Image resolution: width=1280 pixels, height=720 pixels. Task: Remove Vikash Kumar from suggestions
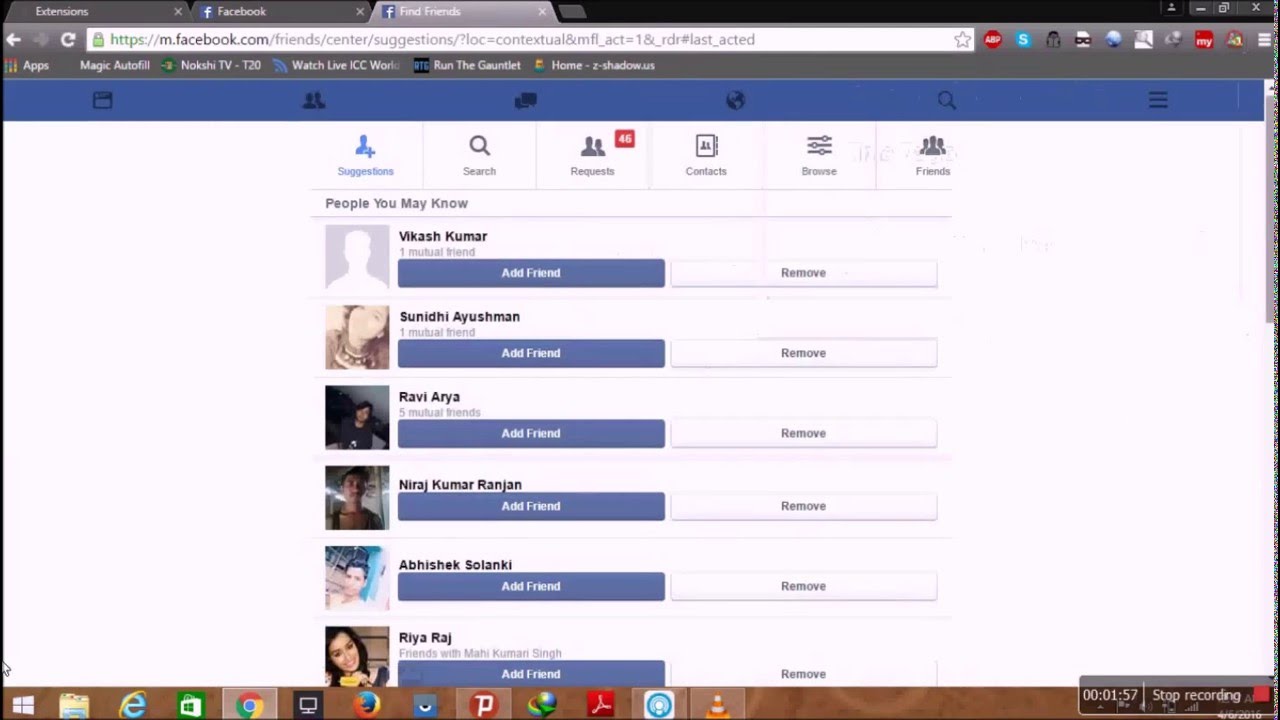(x=803, y=272)
